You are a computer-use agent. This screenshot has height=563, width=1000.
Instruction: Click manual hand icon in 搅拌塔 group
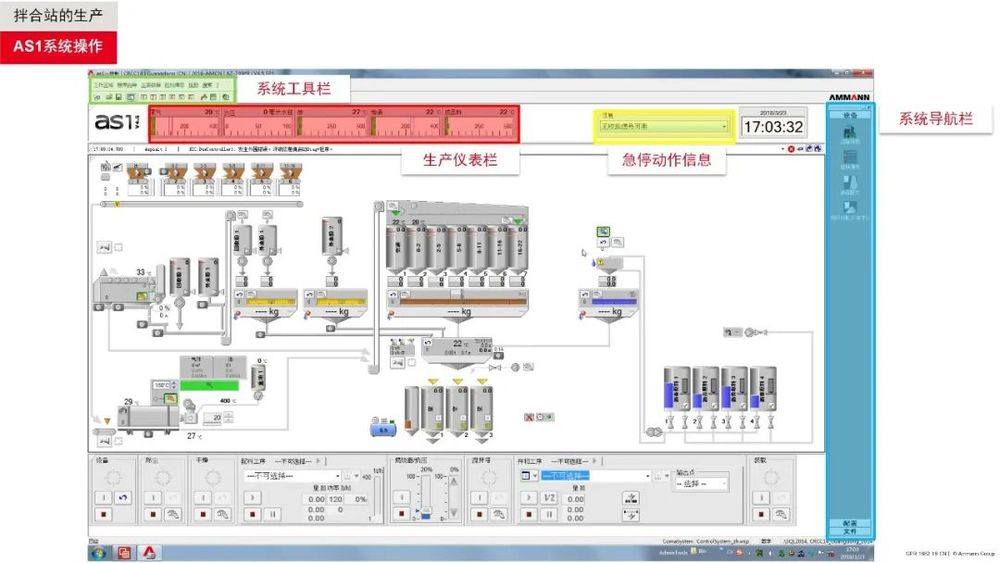[x=499, y=514]
